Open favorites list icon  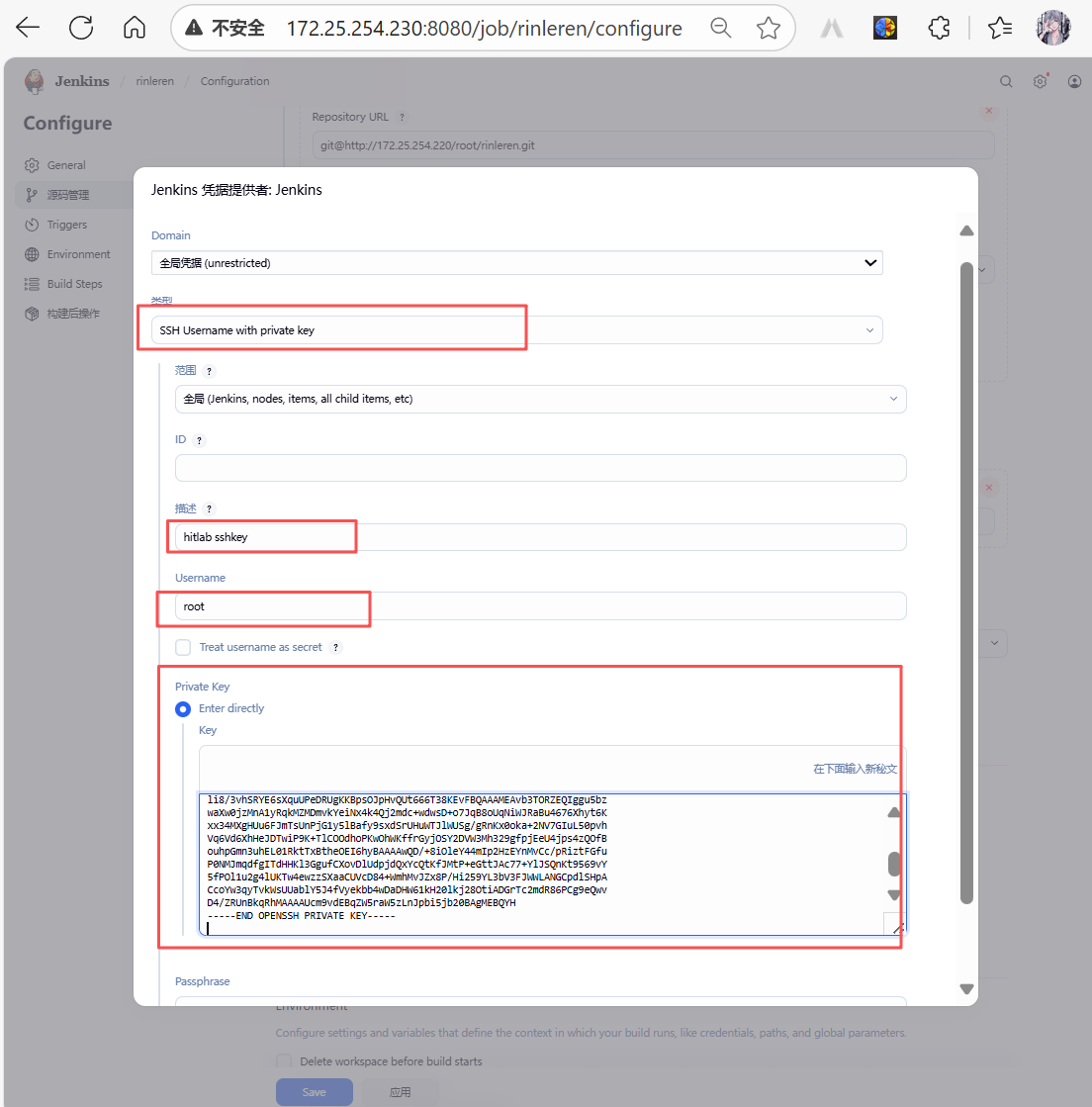(1000, 28)
